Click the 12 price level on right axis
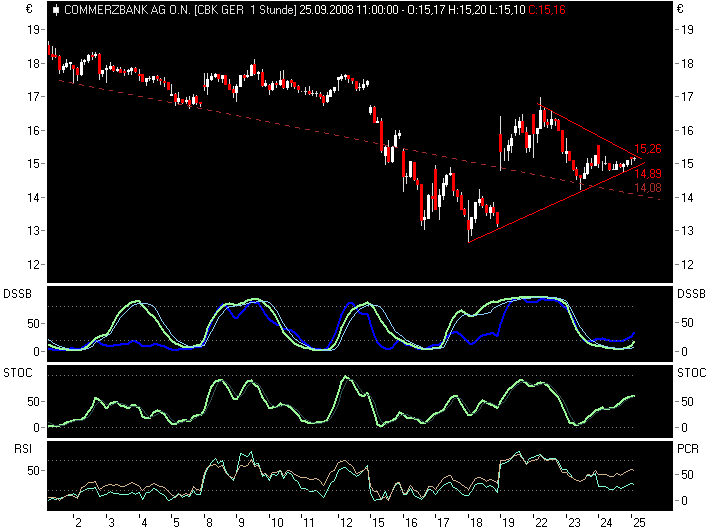The width and height of the screenshot is (720, 530). [687, 265]
